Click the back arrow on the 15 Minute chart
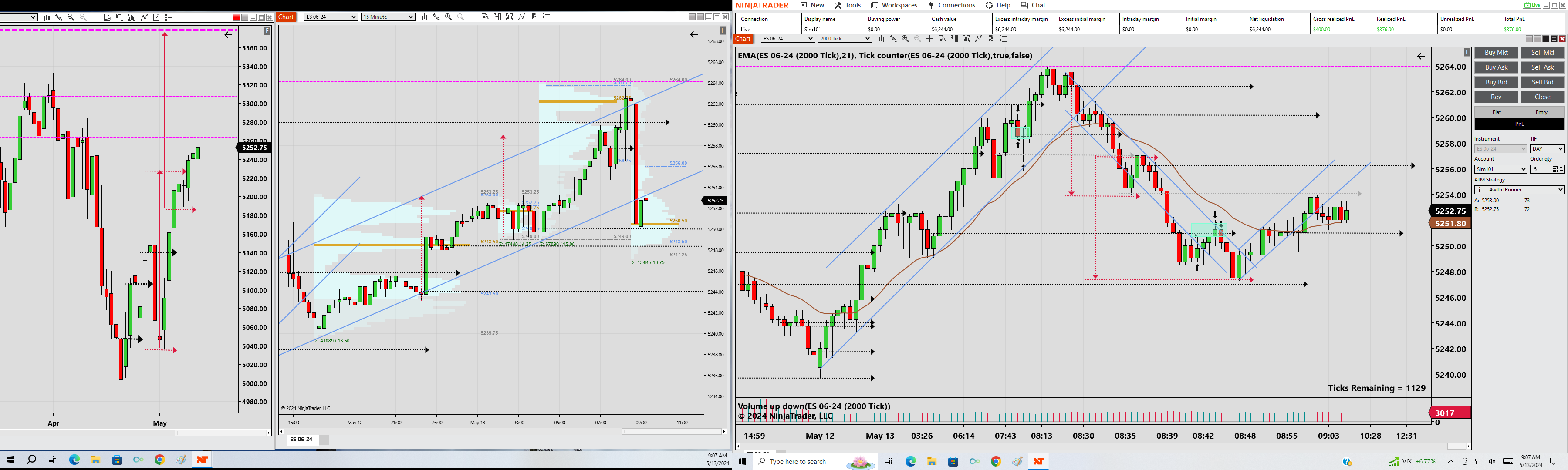This screenshot has height=470, width=1568. (x=694, y=35)
